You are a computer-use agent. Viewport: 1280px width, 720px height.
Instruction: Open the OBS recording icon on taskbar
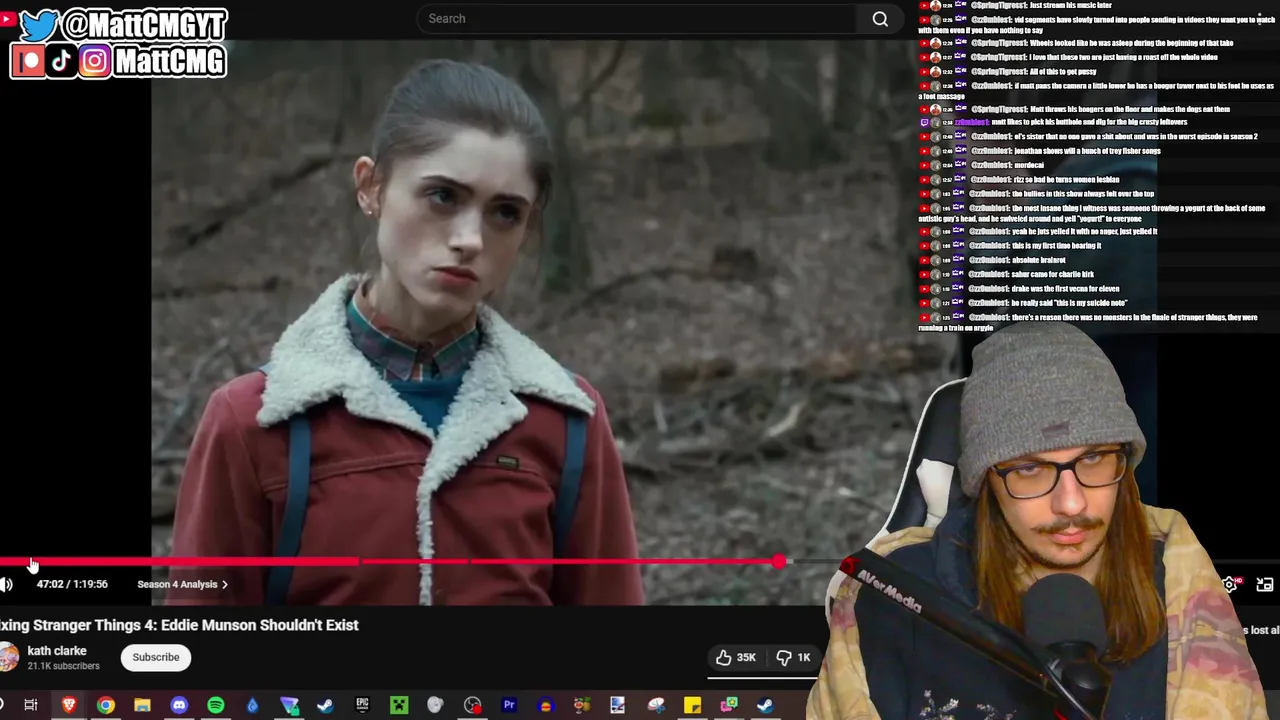(x=472, y=706)
